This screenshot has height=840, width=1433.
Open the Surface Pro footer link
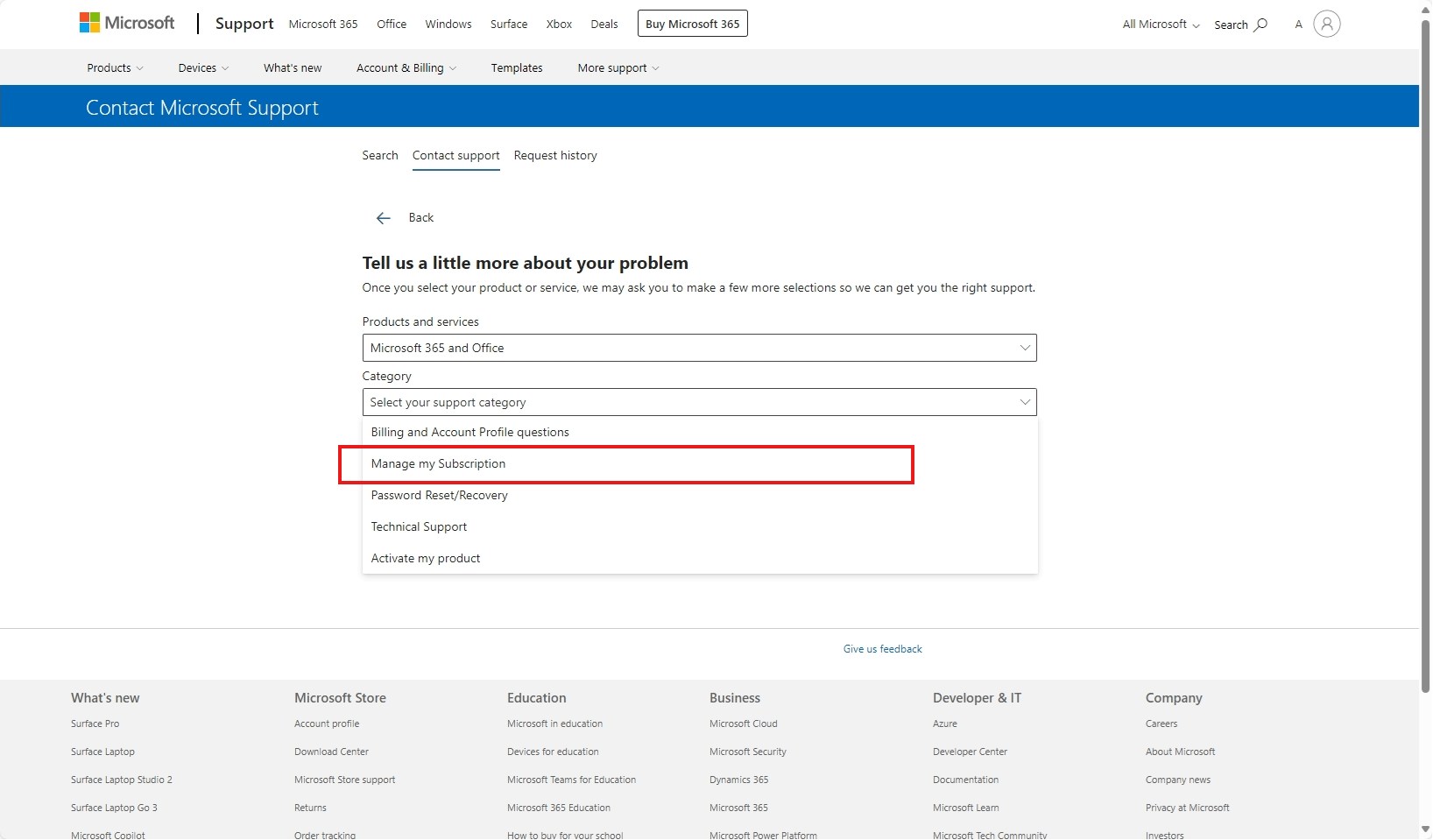tap(95, 724)
